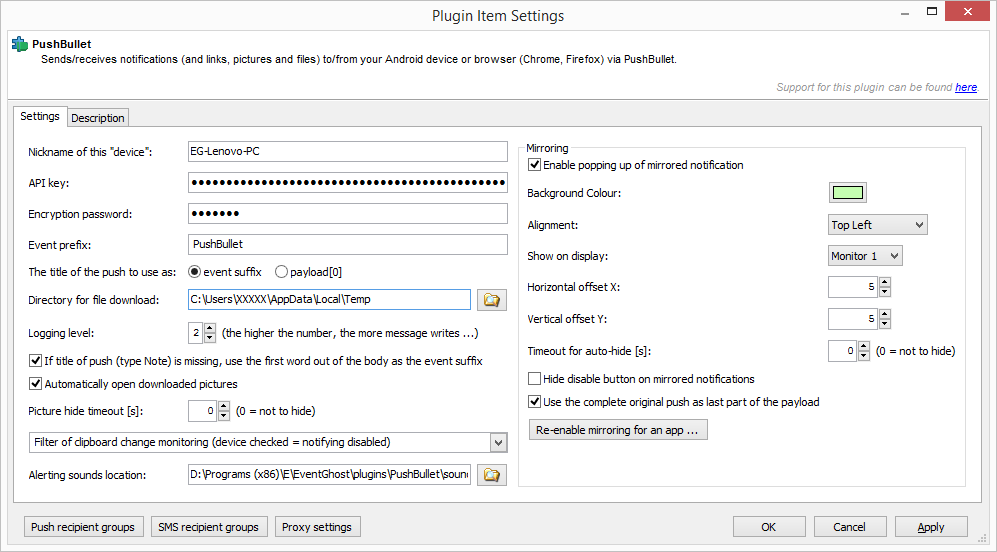Image resolution: width=997 pixels, height=552 pixels.
Task: Increase Timeout for auto-hide spinner
Action: tap(863, 346)
